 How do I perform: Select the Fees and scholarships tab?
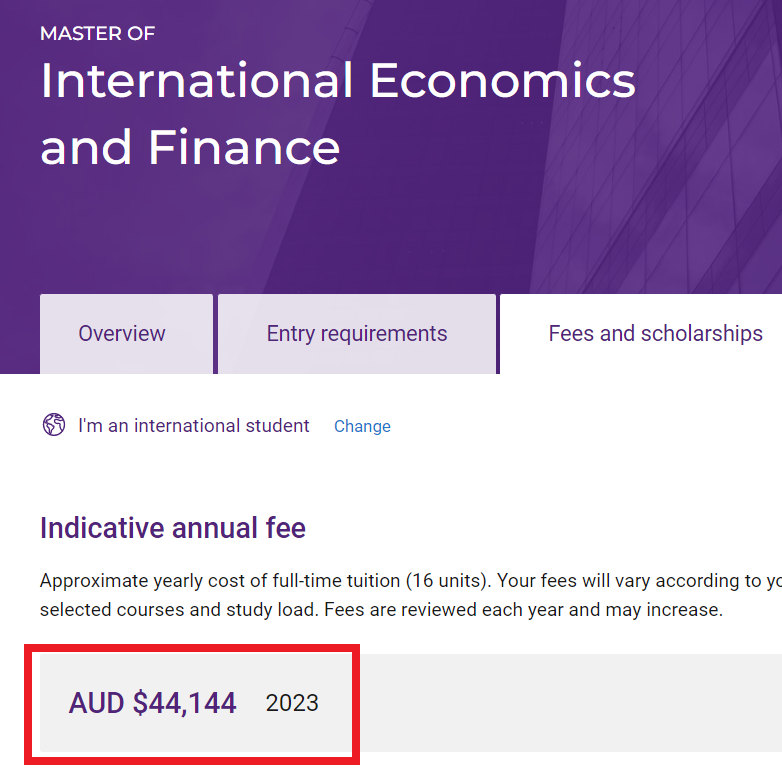pyautogui.click(x=655, y=334)
